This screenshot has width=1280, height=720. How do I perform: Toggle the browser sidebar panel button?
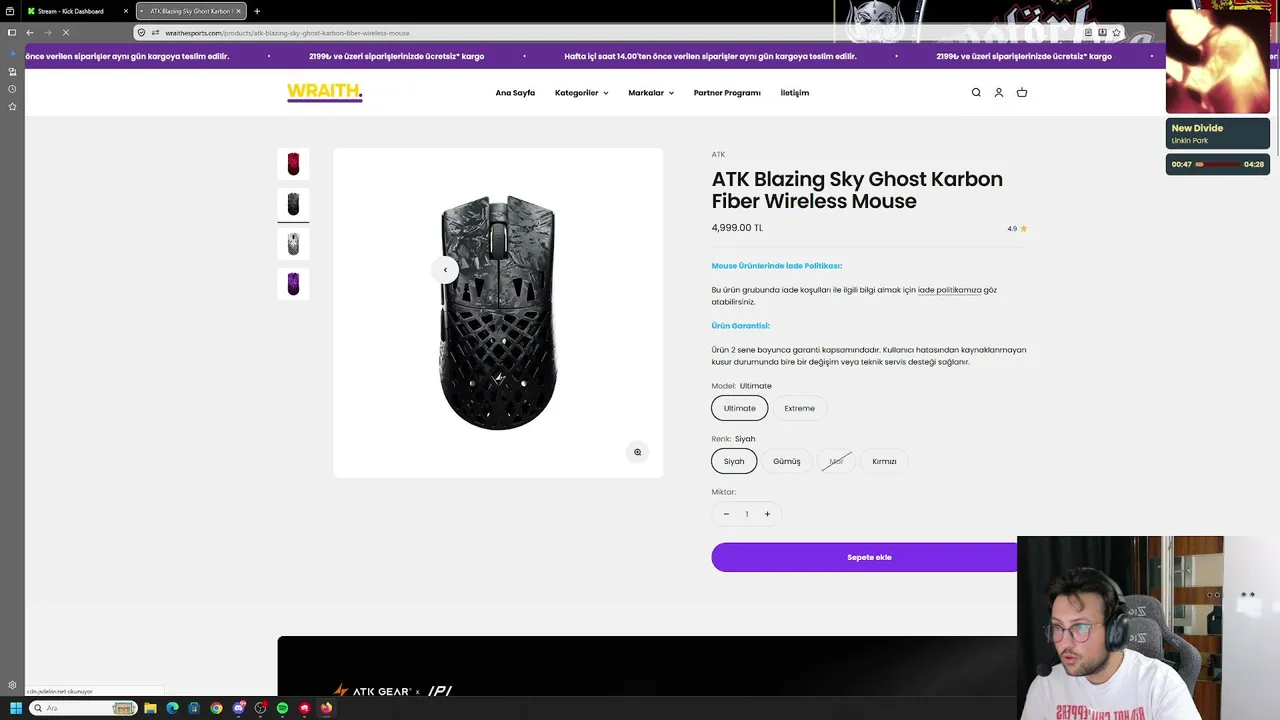pyautogui.click(x=12, y=32)
